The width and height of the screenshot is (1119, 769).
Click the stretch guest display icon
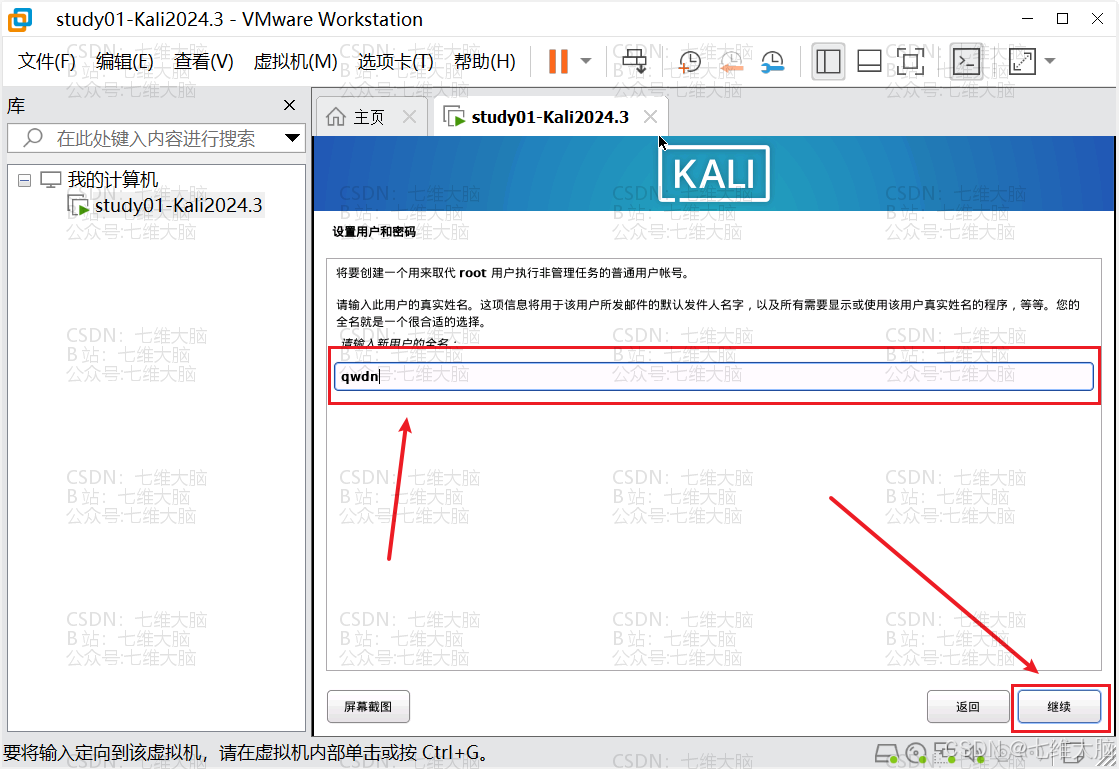click(x=1022, y=61)
